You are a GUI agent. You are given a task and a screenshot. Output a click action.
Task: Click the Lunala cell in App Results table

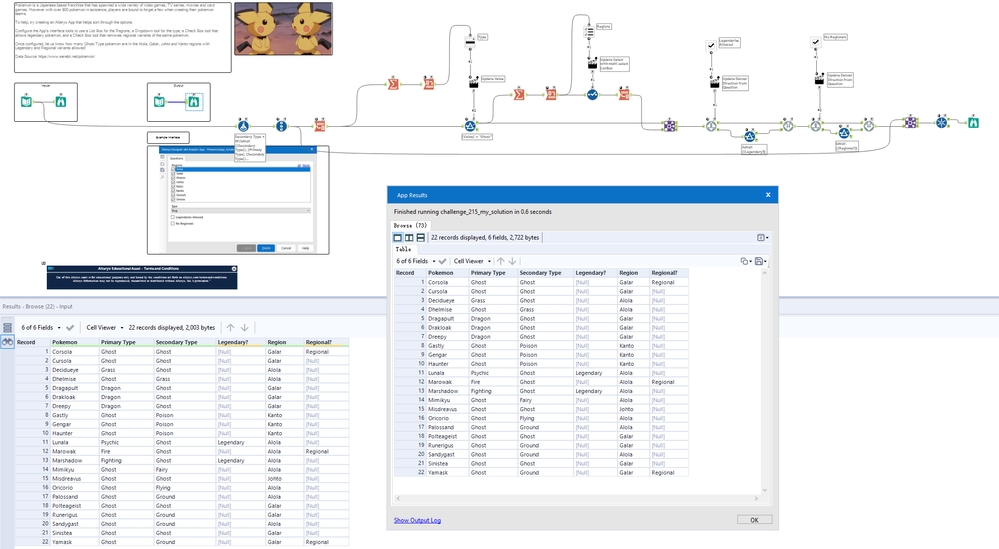click(447, 373)
